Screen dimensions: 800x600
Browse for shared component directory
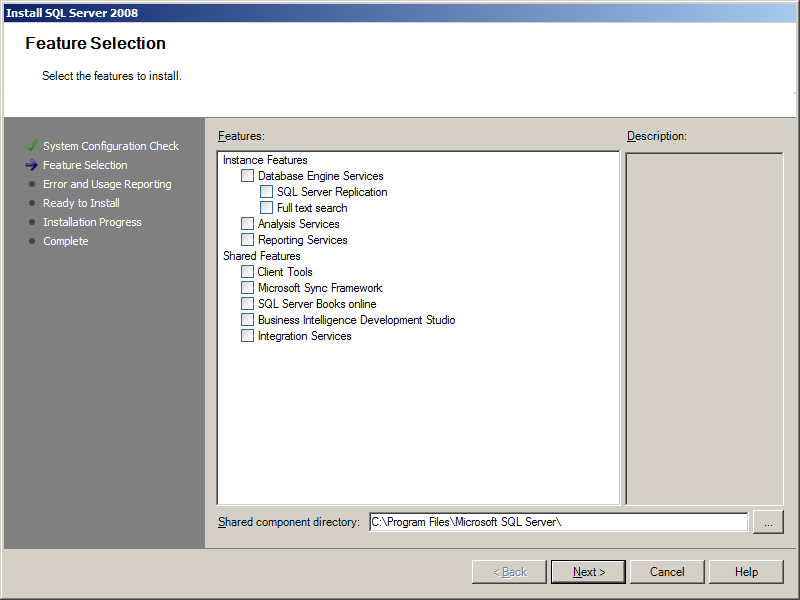point(768,522)
